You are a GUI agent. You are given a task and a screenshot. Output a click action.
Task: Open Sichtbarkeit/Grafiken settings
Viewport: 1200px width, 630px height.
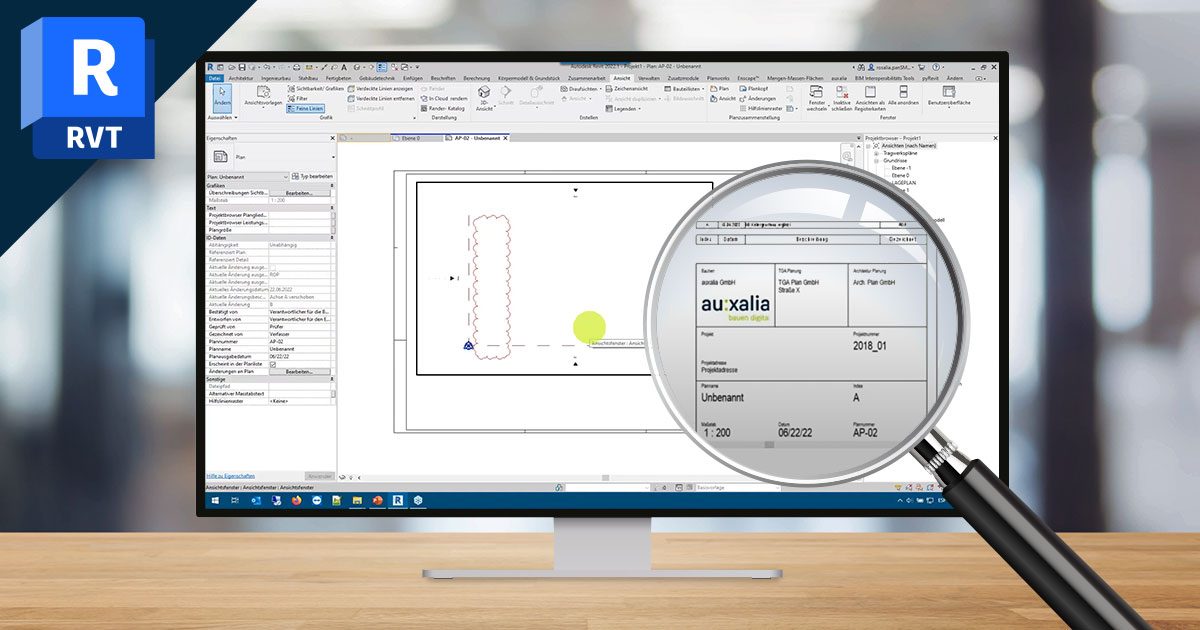point(314,89)
